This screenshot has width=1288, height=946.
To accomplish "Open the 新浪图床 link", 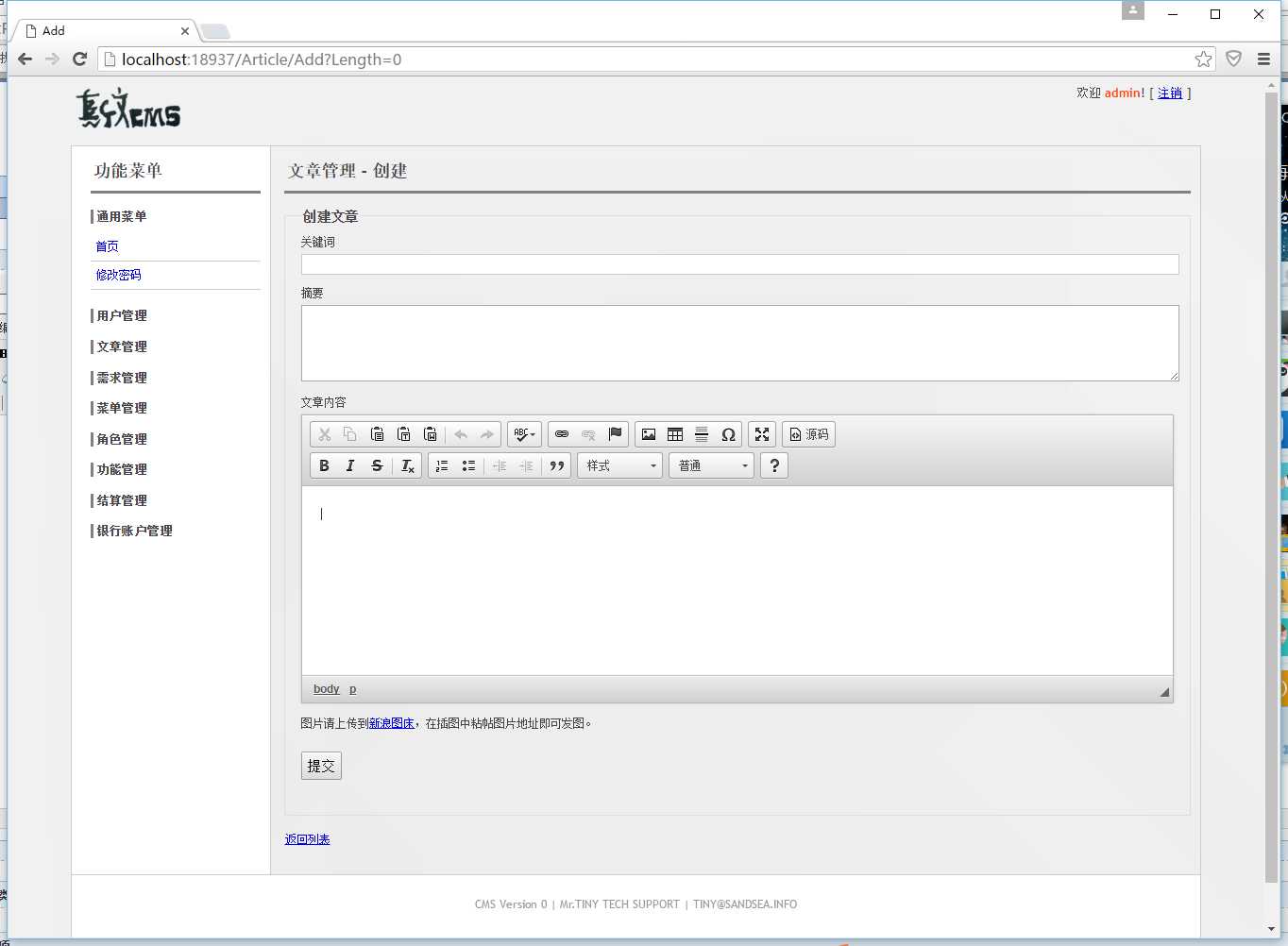I will tap(392, 723).
